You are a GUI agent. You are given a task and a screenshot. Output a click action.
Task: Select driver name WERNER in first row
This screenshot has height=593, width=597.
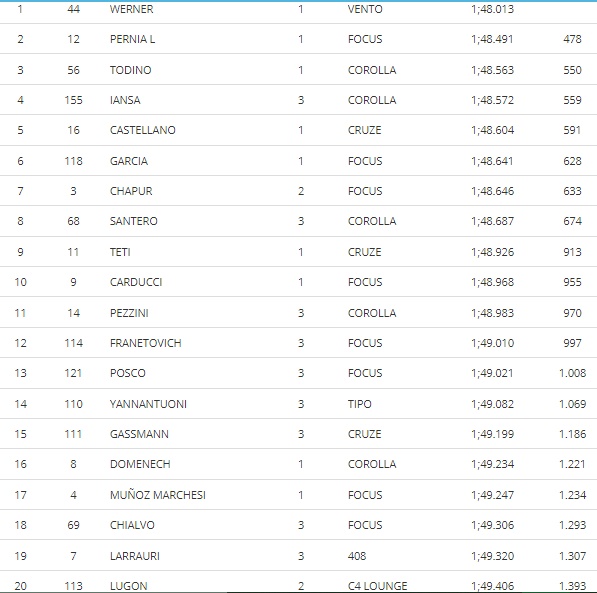(131, 9)
